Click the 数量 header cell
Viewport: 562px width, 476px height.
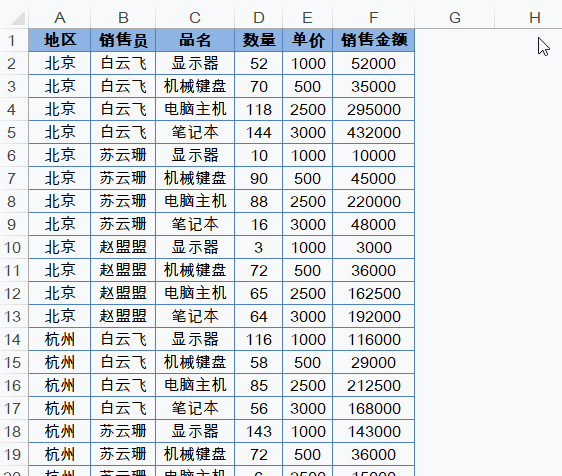pos(259,40)
